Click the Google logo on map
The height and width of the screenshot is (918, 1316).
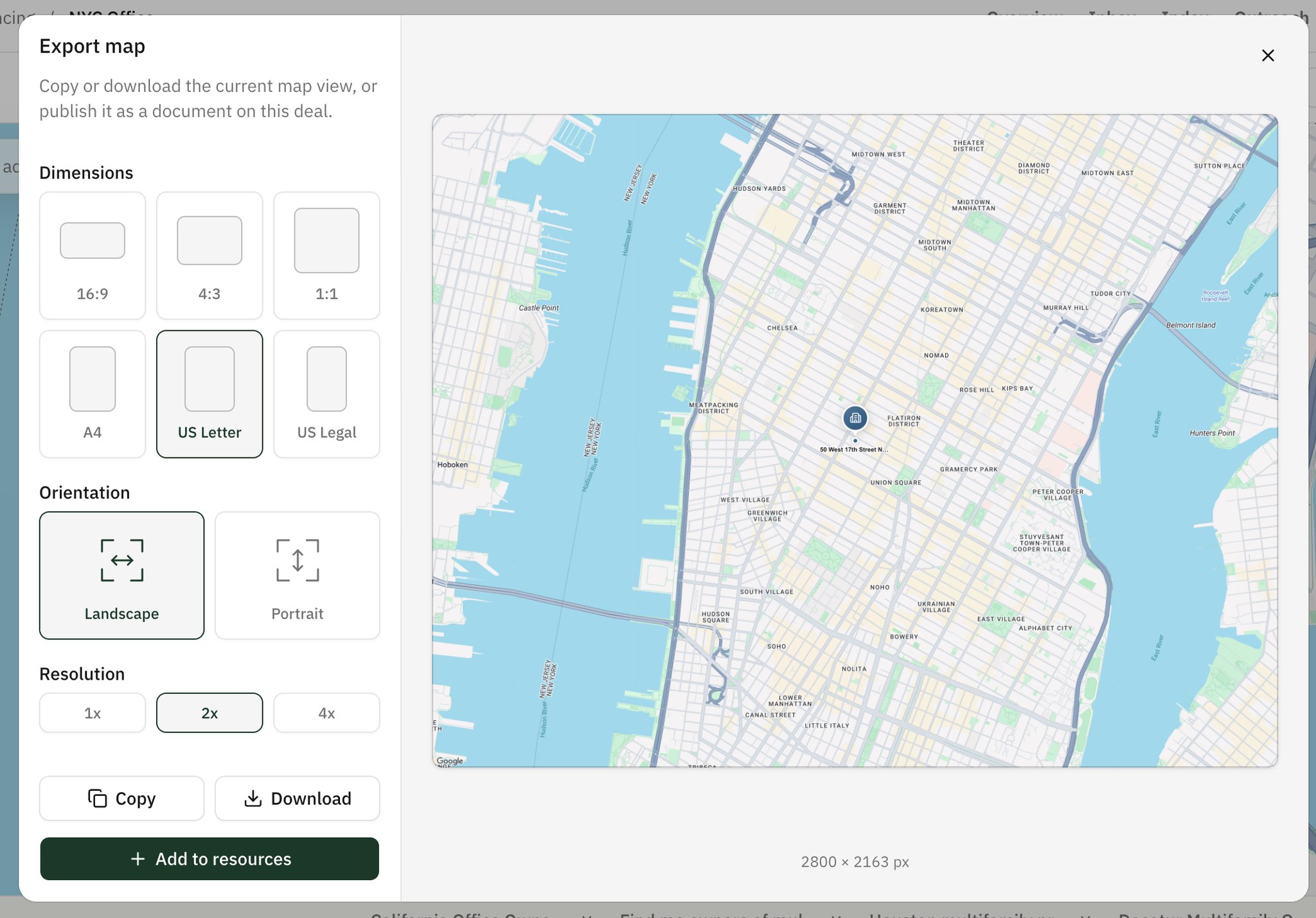click(x=450, y=761)
